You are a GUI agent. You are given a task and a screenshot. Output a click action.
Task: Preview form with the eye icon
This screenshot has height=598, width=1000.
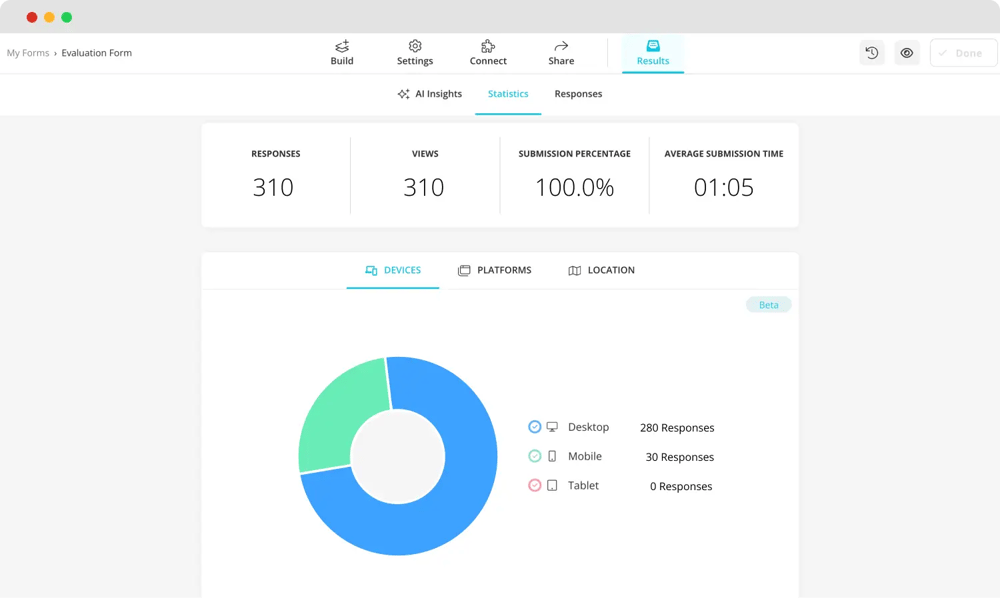(907, 53)
